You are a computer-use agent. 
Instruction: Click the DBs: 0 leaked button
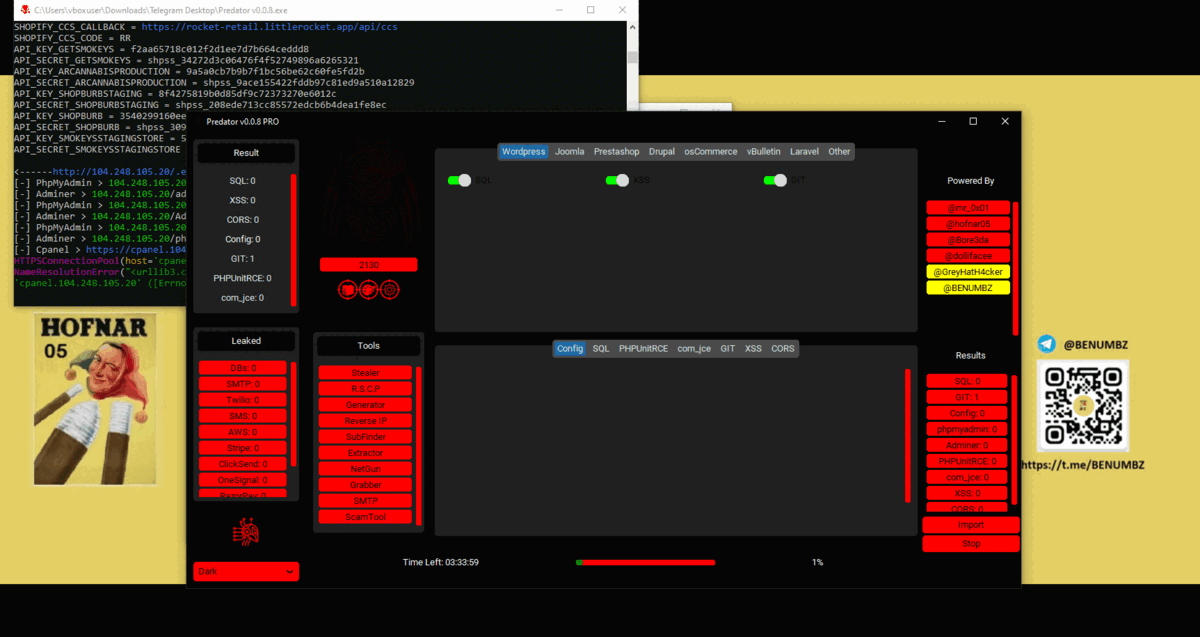coord(243,368)
